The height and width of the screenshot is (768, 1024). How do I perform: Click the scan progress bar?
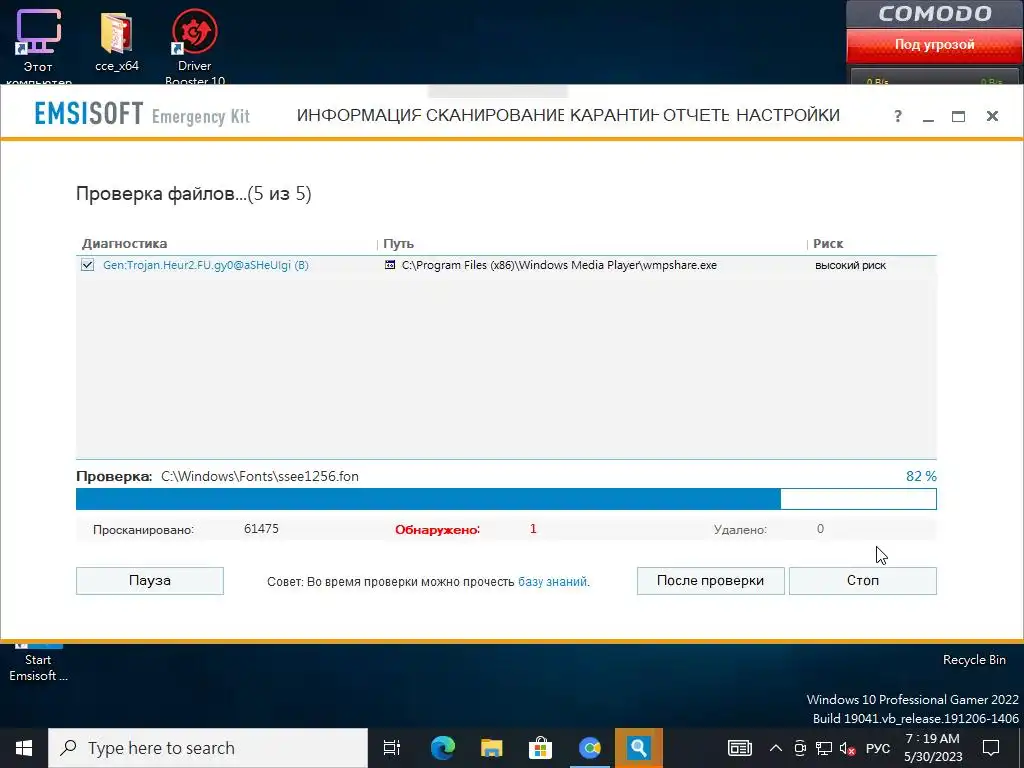tap(506, 499)
